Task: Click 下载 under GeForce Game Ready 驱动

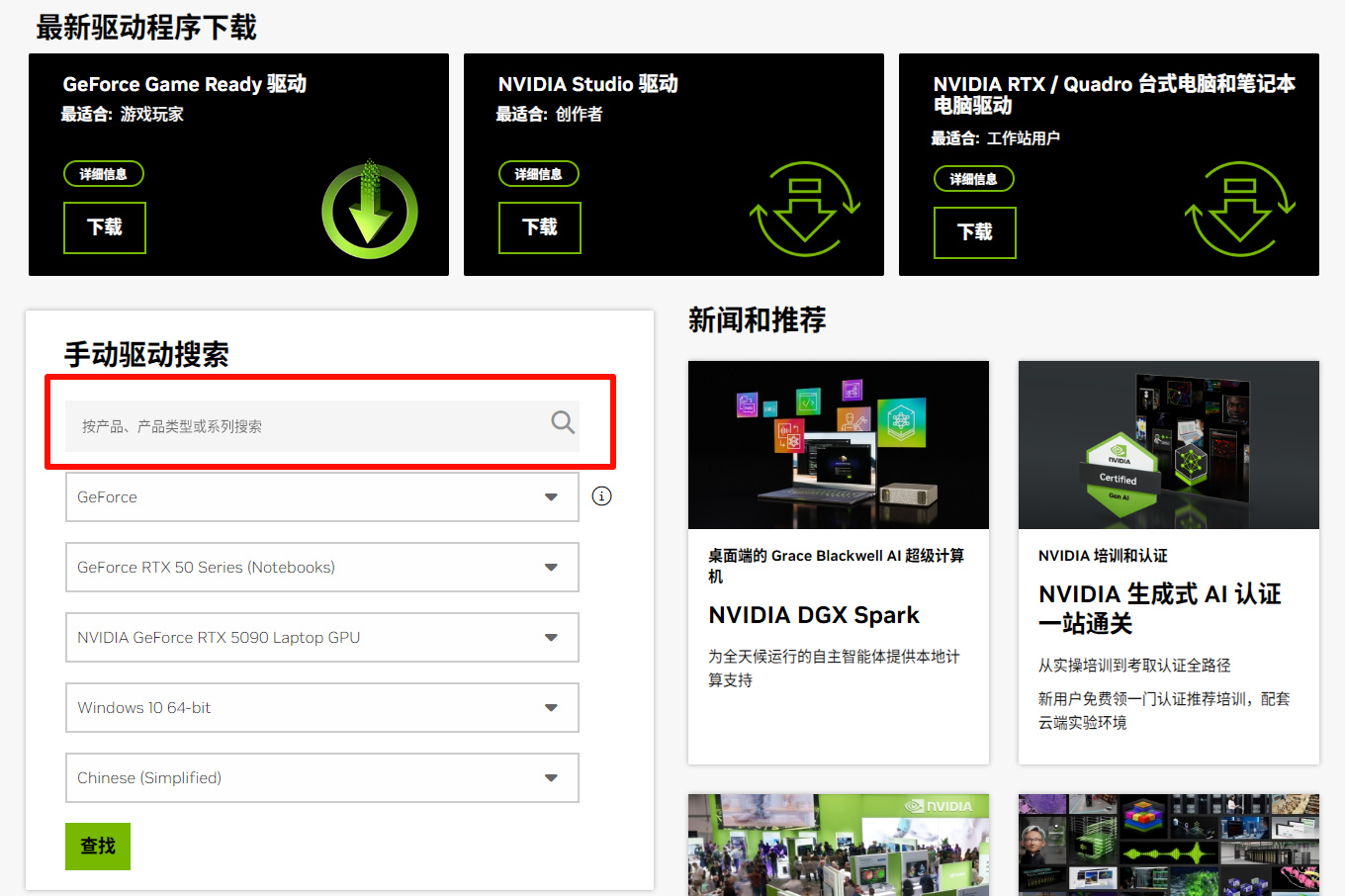Action: [x=105, y=227]
